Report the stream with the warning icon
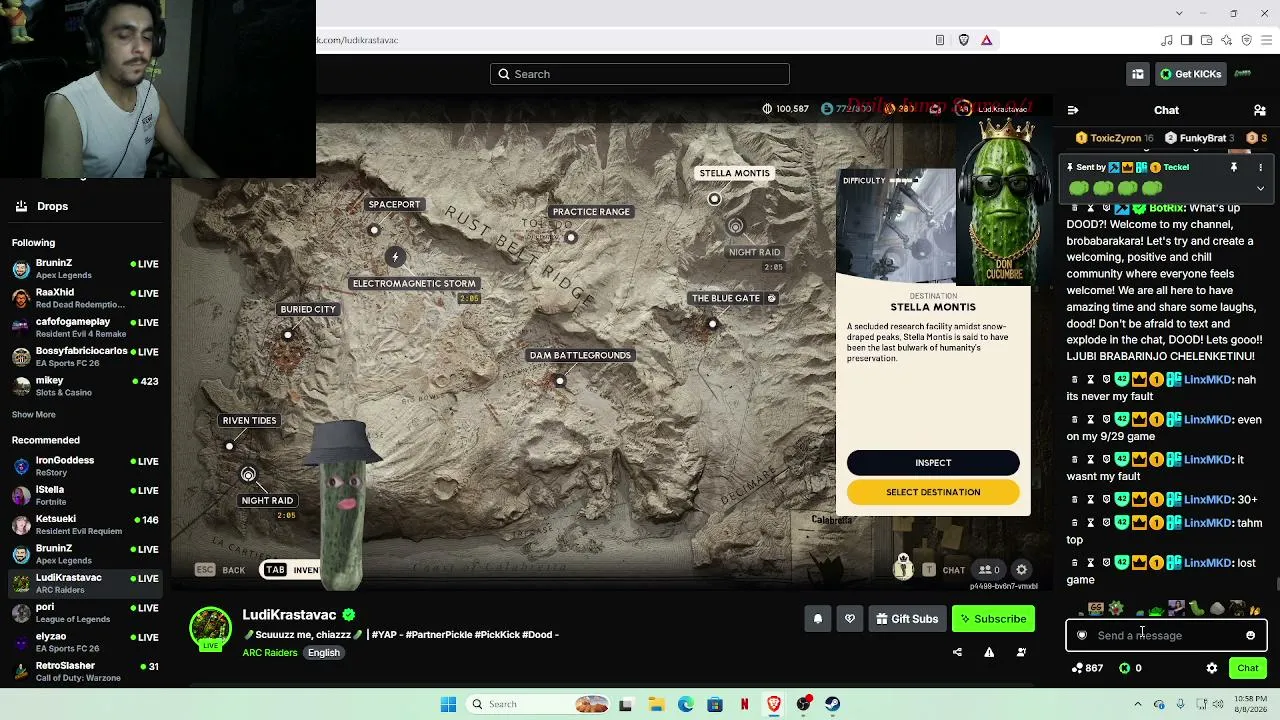 click(989, 652)
